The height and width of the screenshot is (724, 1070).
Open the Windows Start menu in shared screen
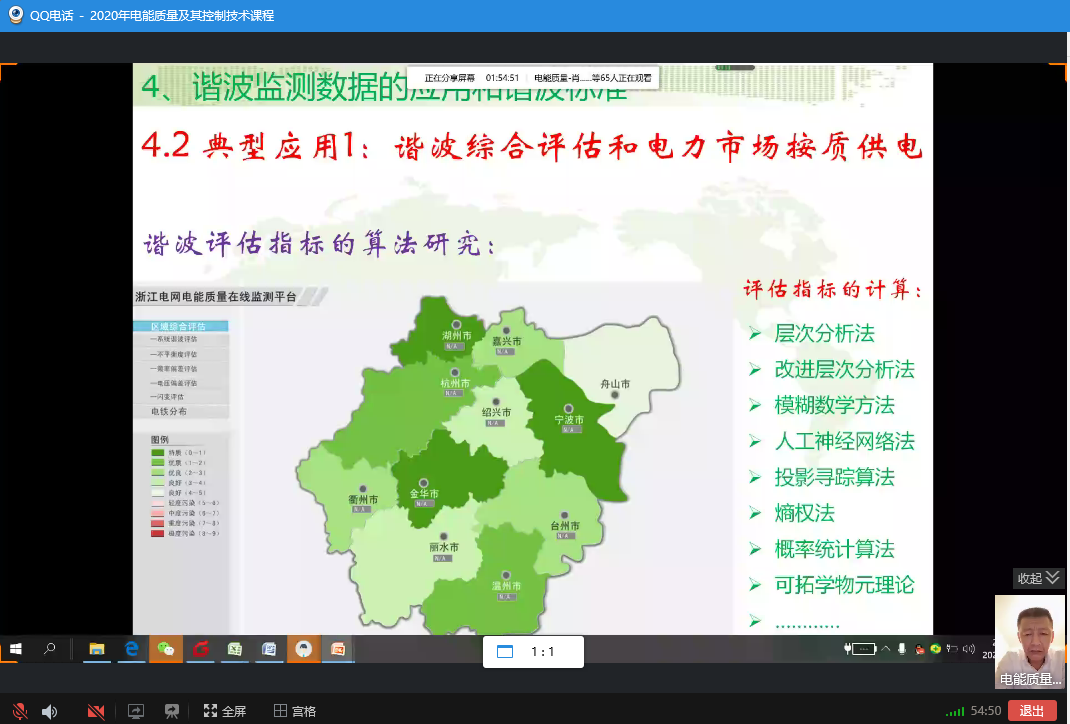coord(16,649)
